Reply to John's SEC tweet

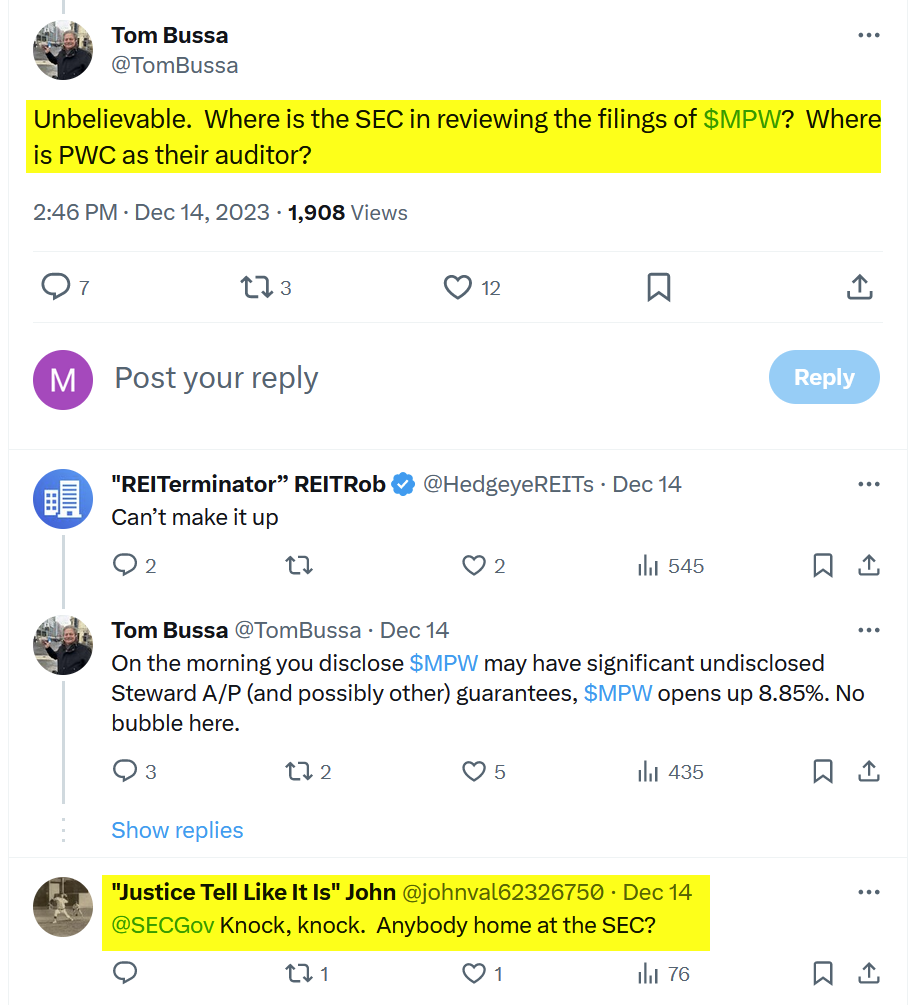(124, 973)
